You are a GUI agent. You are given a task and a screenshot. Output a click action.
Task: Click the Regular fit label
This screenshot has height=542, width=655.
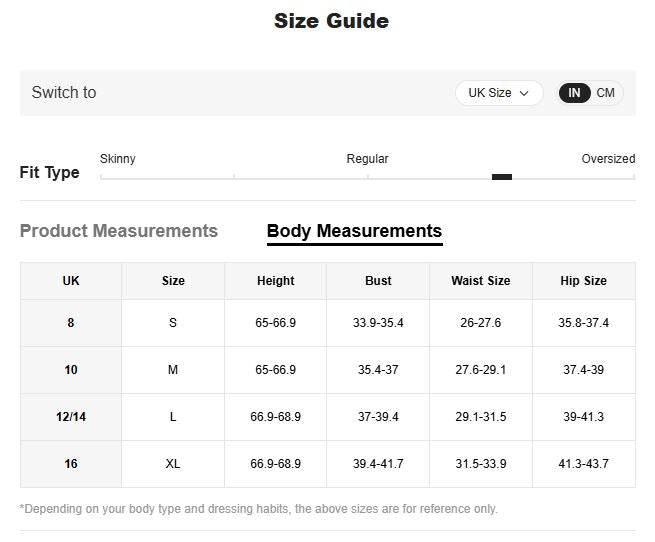click(x=367, y=159)
